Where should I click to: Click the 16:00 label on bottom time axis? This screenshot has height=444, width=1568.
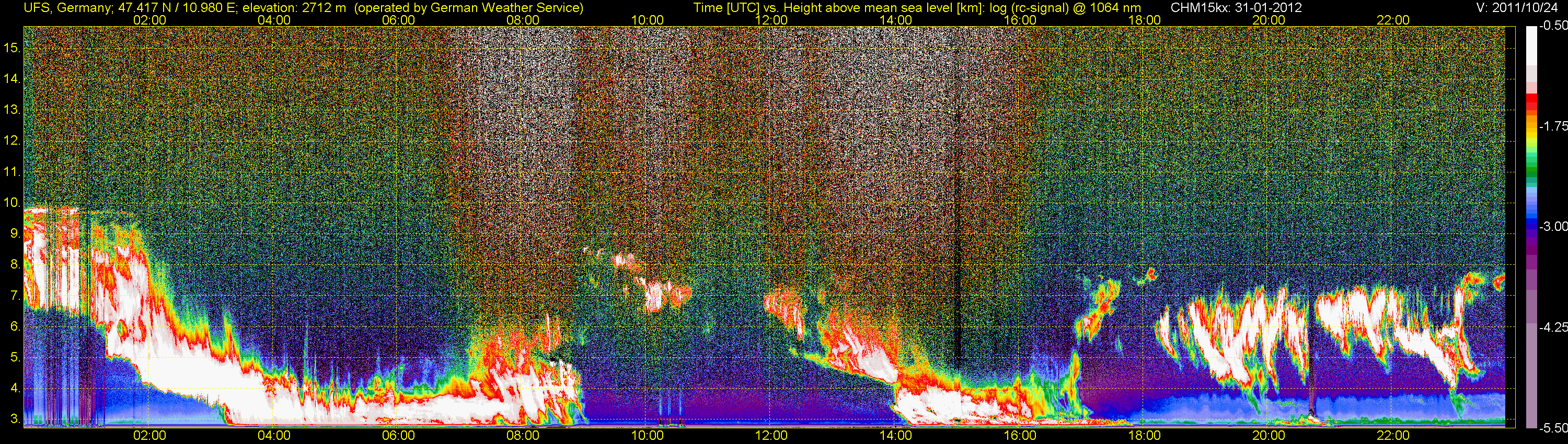point(1020,436)
